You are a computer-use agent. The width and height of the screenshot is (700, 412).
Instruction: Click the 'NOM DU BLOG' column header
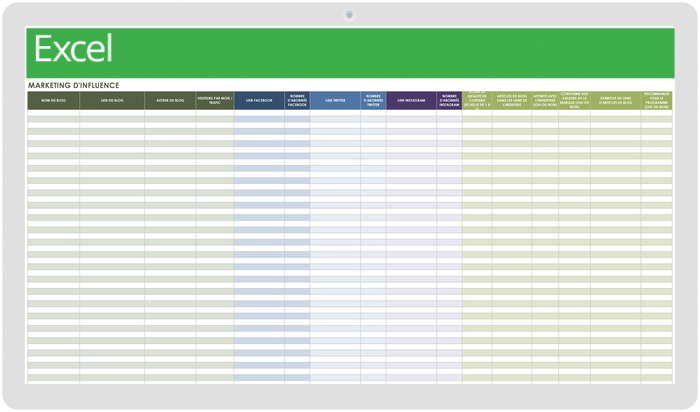click(54, 100)
